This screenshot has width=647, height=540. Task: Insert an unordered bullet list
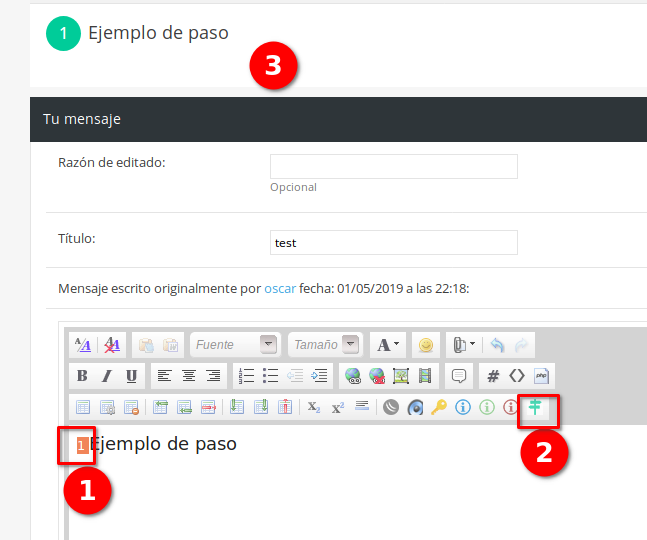pos(270,376)
